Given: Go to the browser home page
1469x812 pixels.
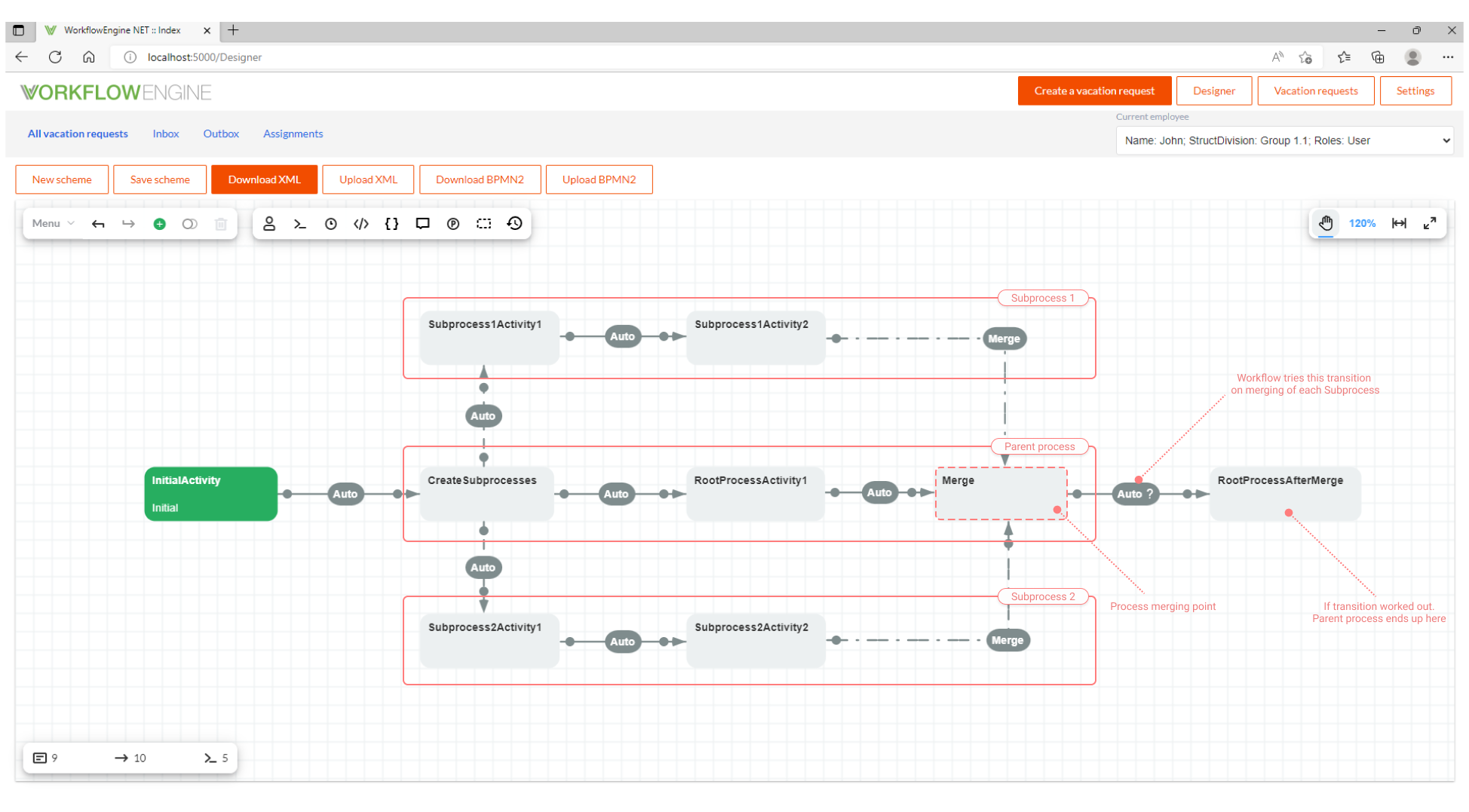Looking at the screenshot, I should coord(89,57).
